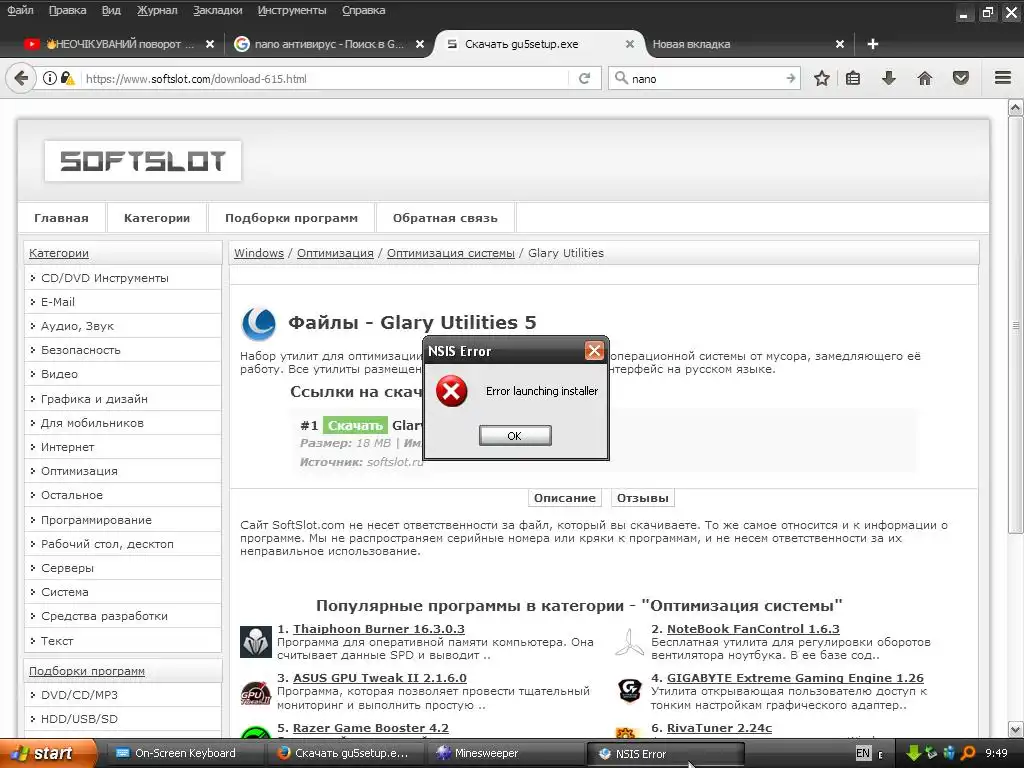Image resolution: width=1024 pixels, height=768 pixels.
Task: Open site information icon in address bar
Action: tap(50, 78)
